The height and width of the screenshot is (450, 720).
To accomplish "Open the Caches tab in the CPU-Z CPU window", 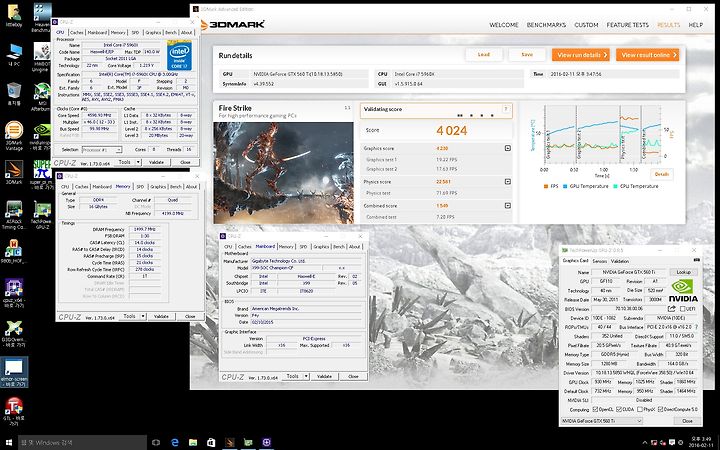I will pyautogui.click(x=77, y=33).
